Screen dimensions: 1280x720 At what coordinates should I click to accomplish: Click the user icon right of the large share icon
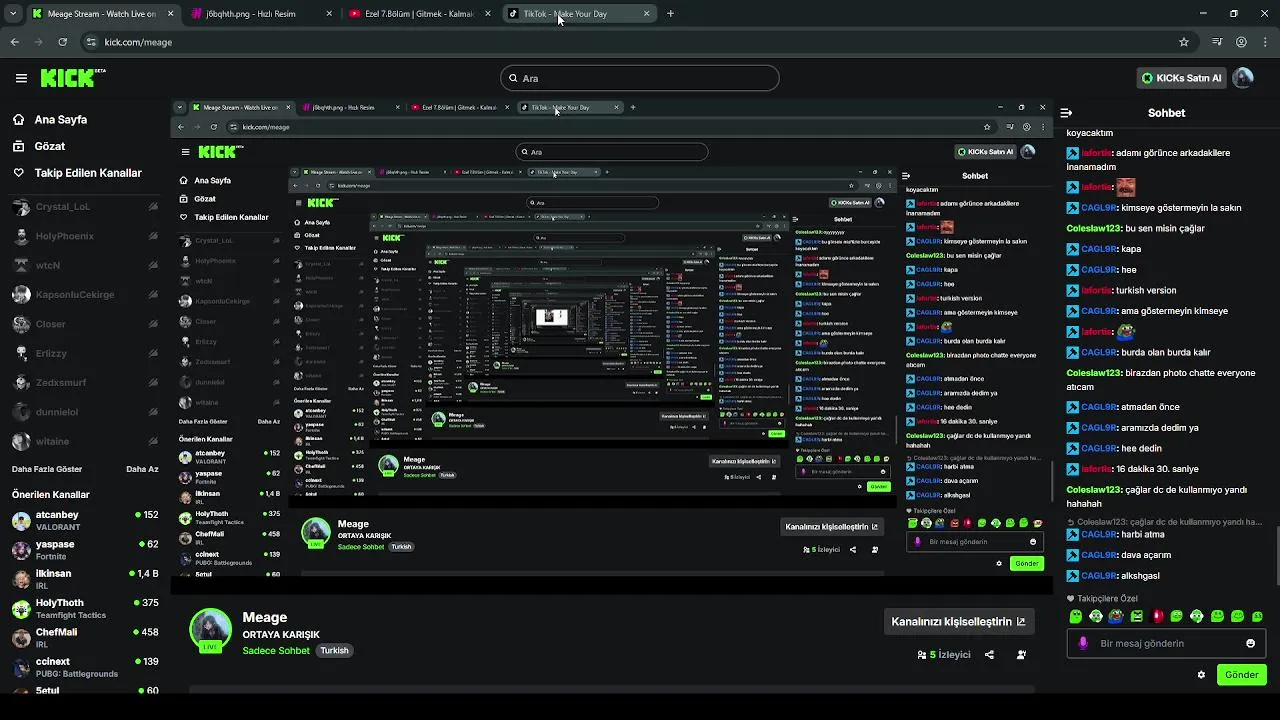1021,655
